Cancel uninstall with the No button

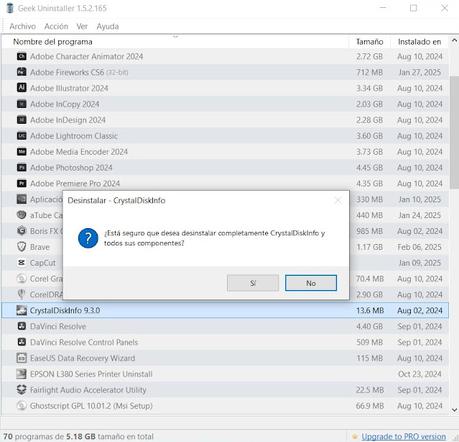pos(311,283)
